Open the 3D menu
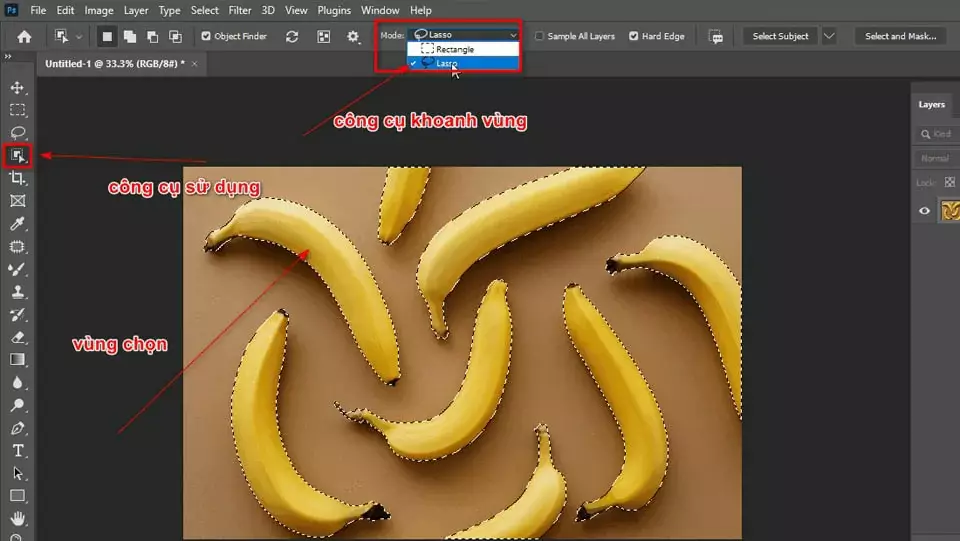This screenshot has height=541, width=960. click(268, 10)
